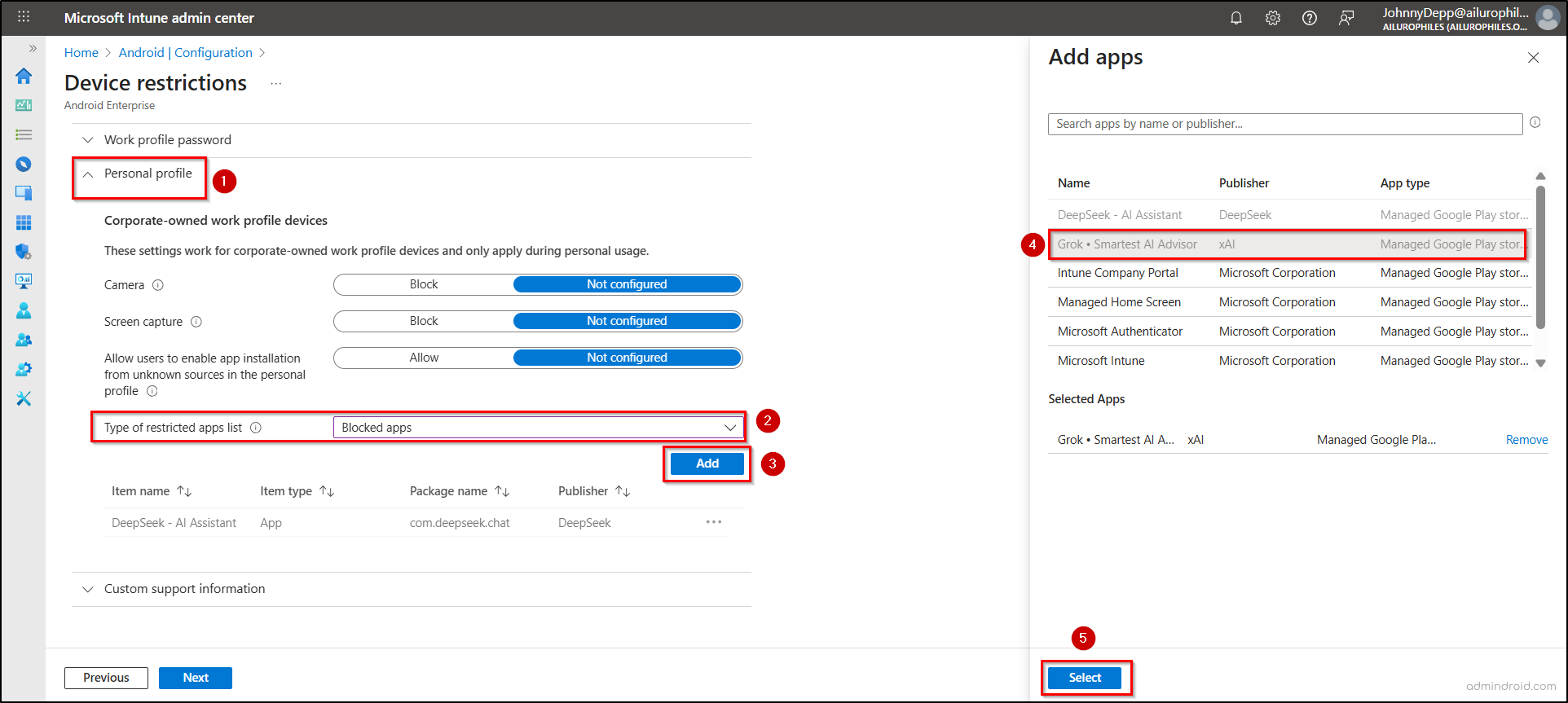Click the apps list scrollbar
Image resolution: width=1568 pixels, height=703 pixels.
click(x=1540, y=257)
